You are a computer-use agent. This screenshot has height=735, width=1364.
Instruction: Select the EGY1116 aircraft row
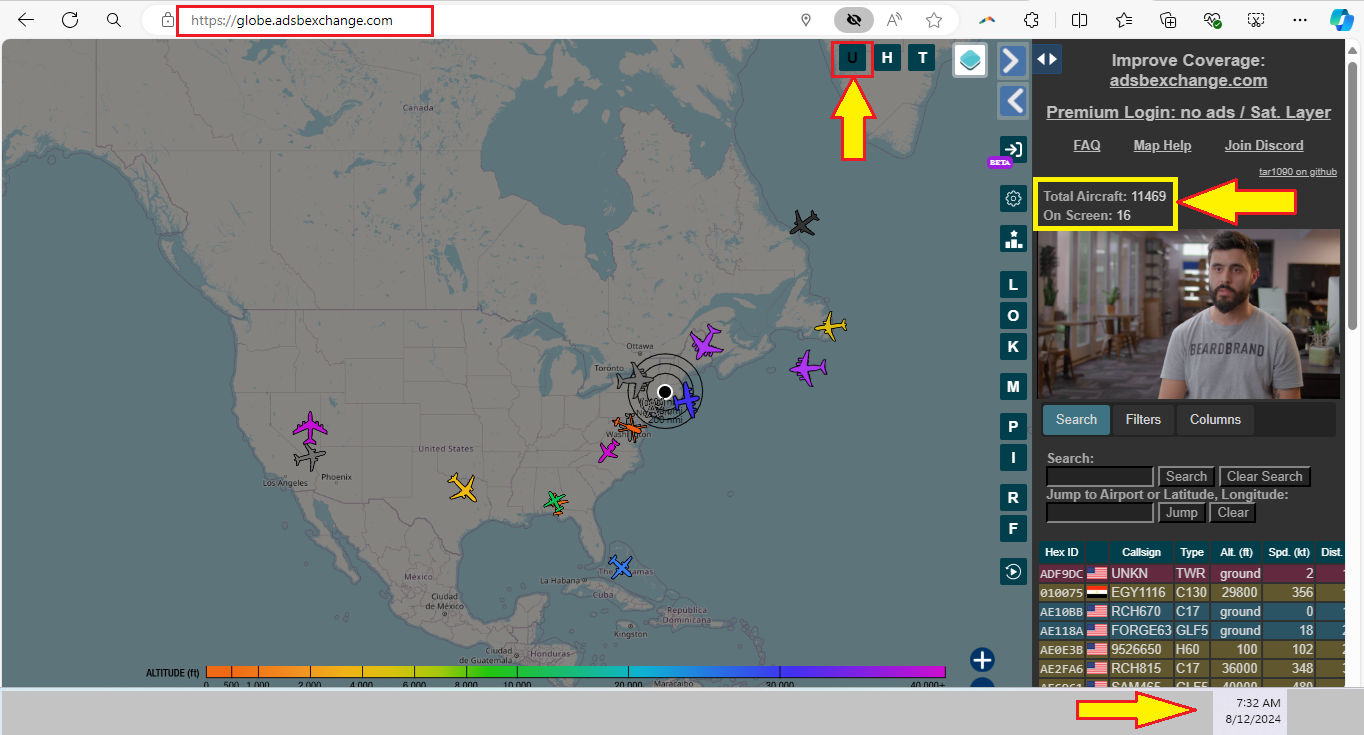click(x=1192, y=593)
